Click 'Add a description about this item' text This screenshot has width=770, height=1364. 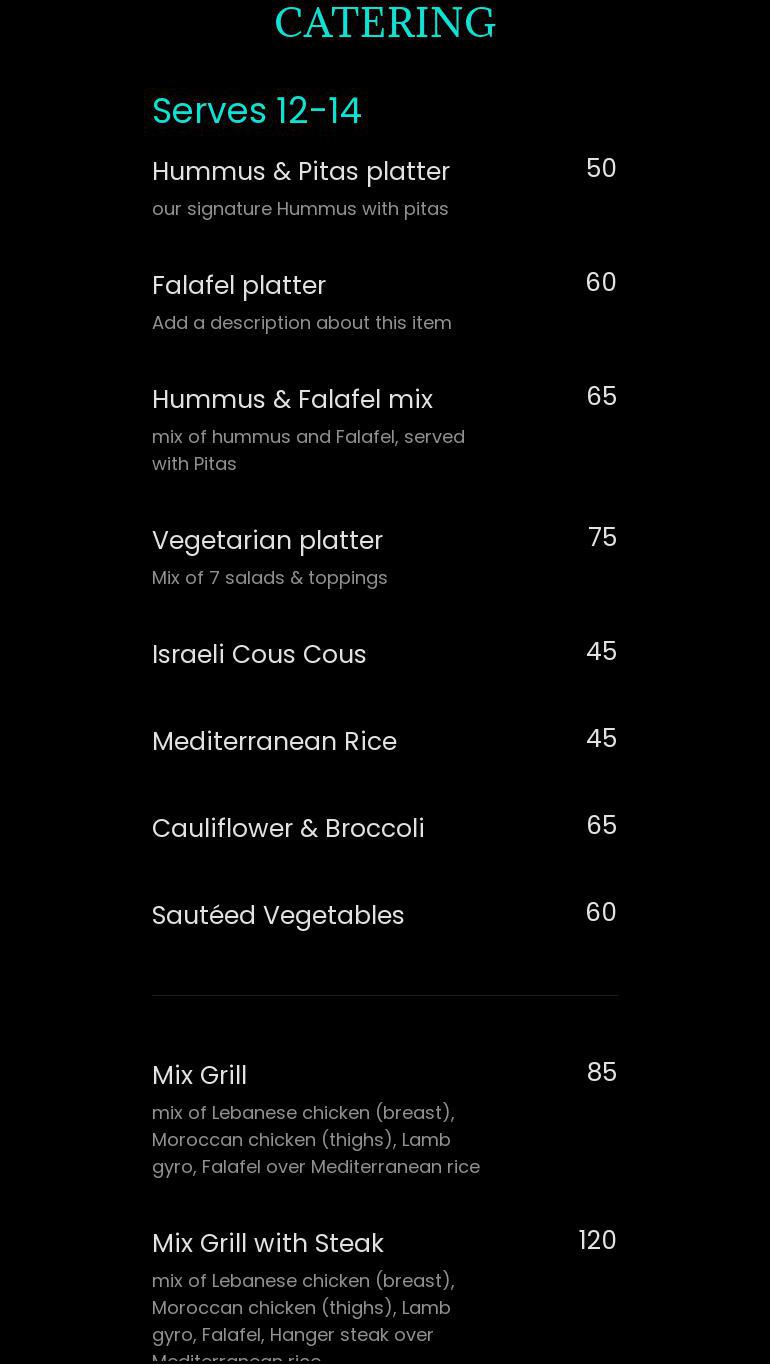tap(302, 323)
